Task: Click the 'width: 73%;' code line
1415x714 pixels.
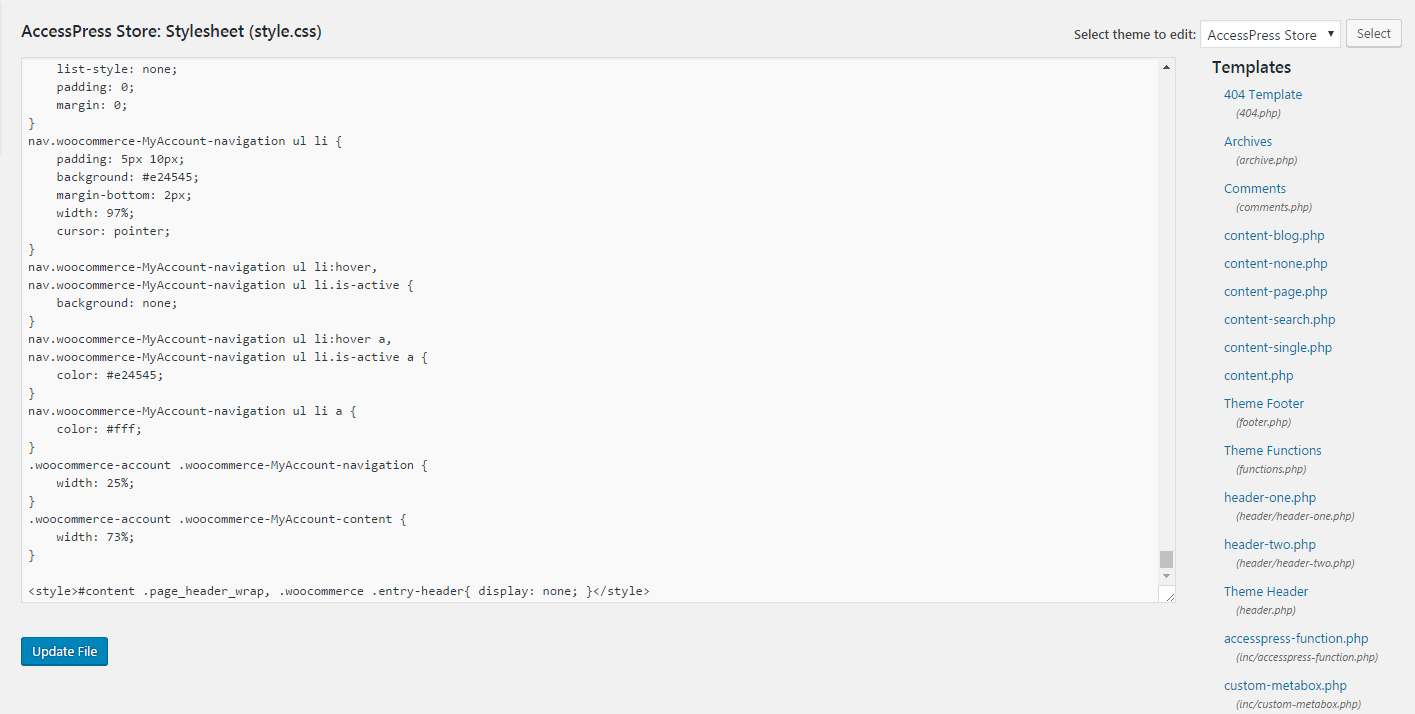Action: 96,537
